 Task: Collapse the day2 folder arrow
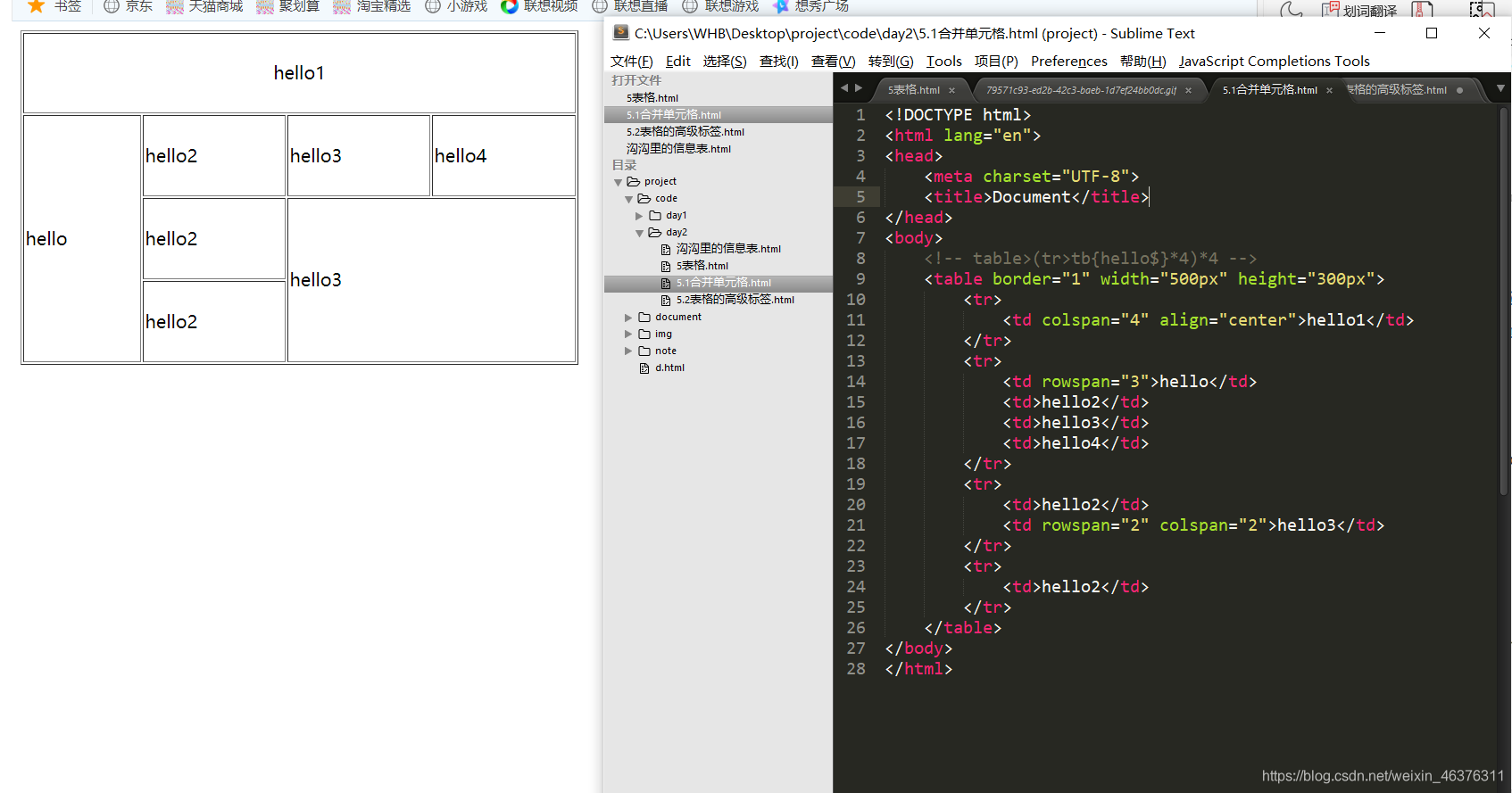coord(639,233)
